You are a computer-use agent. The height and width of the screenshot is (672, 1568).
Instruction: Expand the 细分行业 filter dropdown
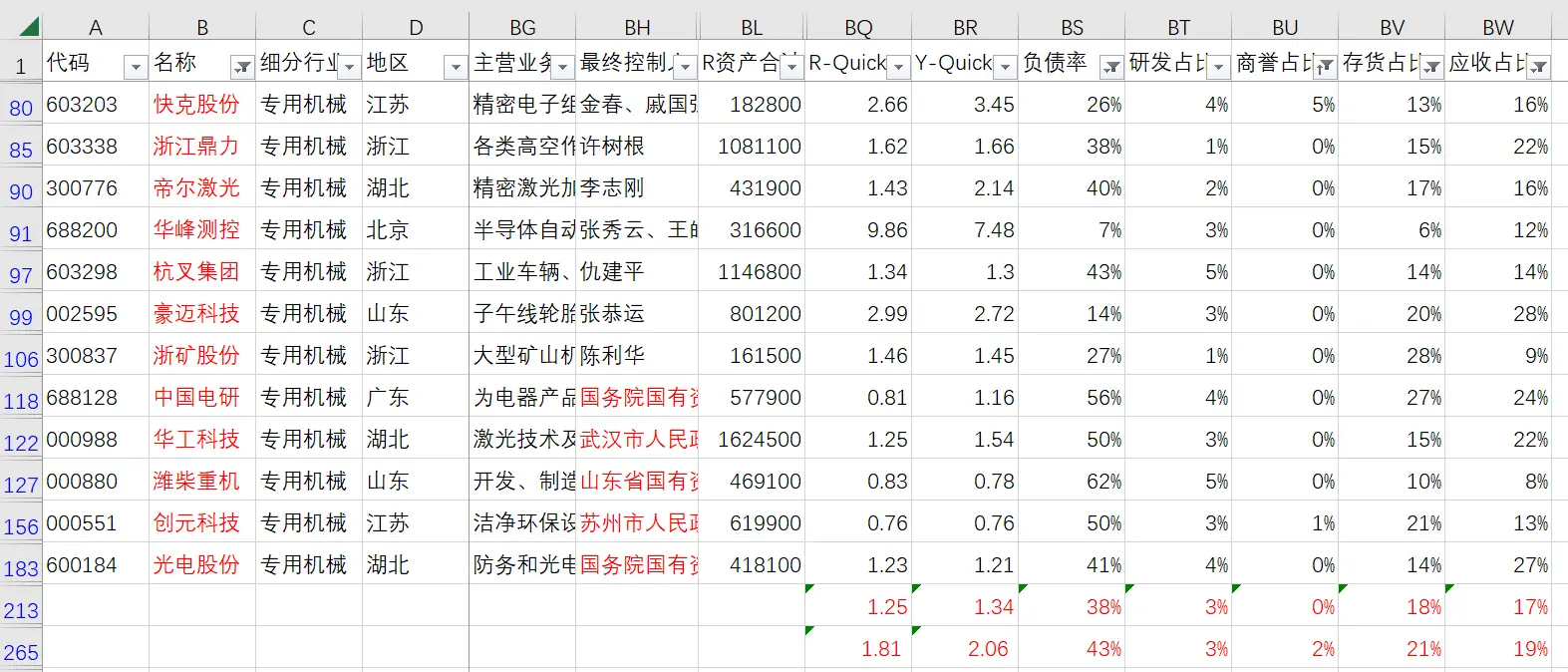tap(349, 67)
